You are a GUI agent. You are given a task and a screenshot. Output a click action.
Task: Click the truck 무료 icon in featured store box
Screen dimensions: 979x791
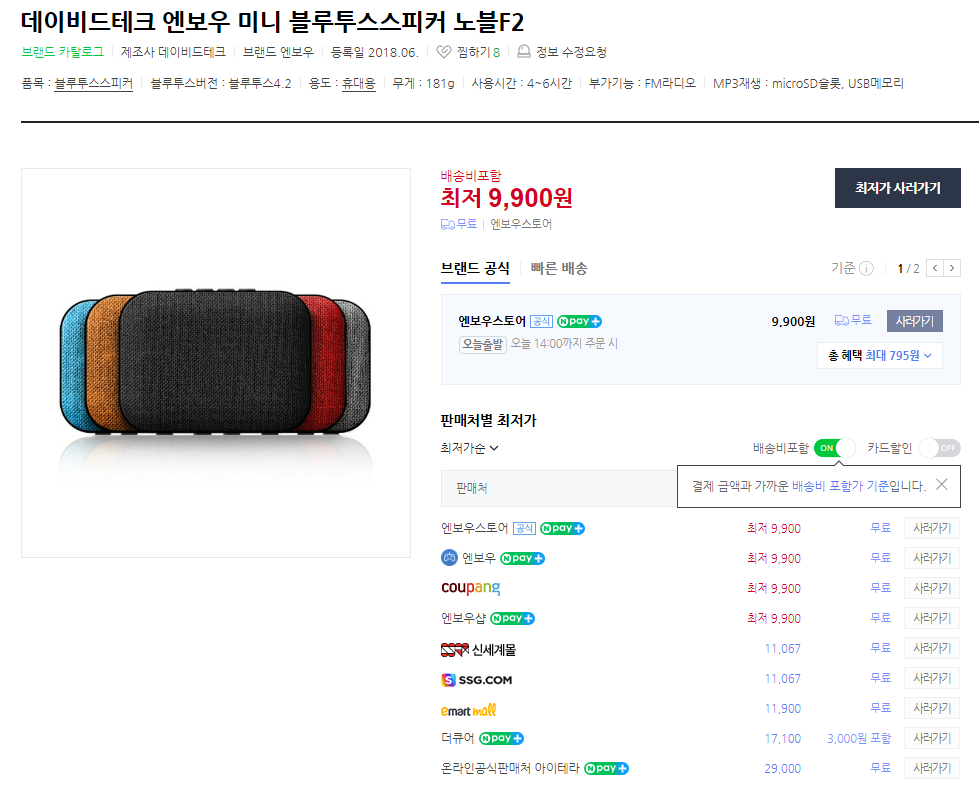click(842, 320)
